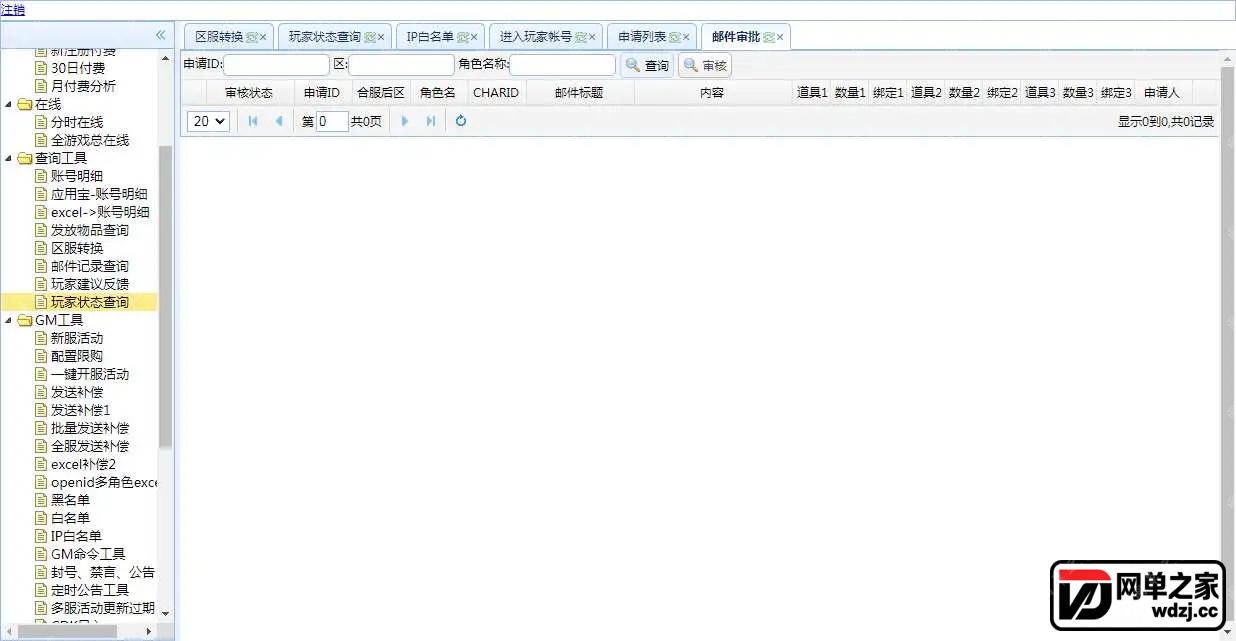Click the 注销 logout link
Viewport: 1236px width, 641px height.
tap(13, 10)
